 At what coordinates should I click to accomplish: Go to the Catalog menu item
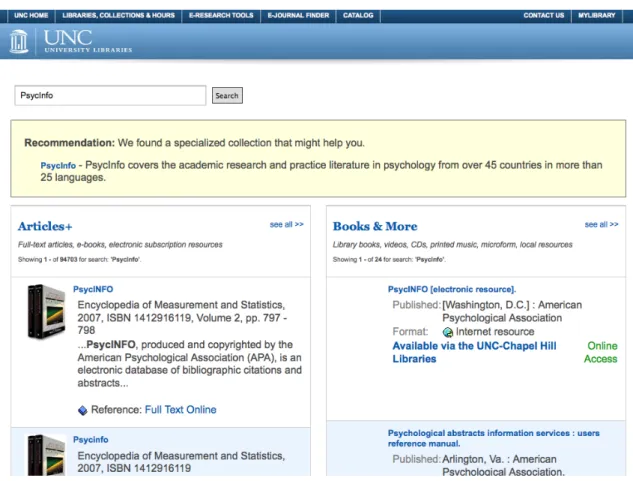click(358, 15)
